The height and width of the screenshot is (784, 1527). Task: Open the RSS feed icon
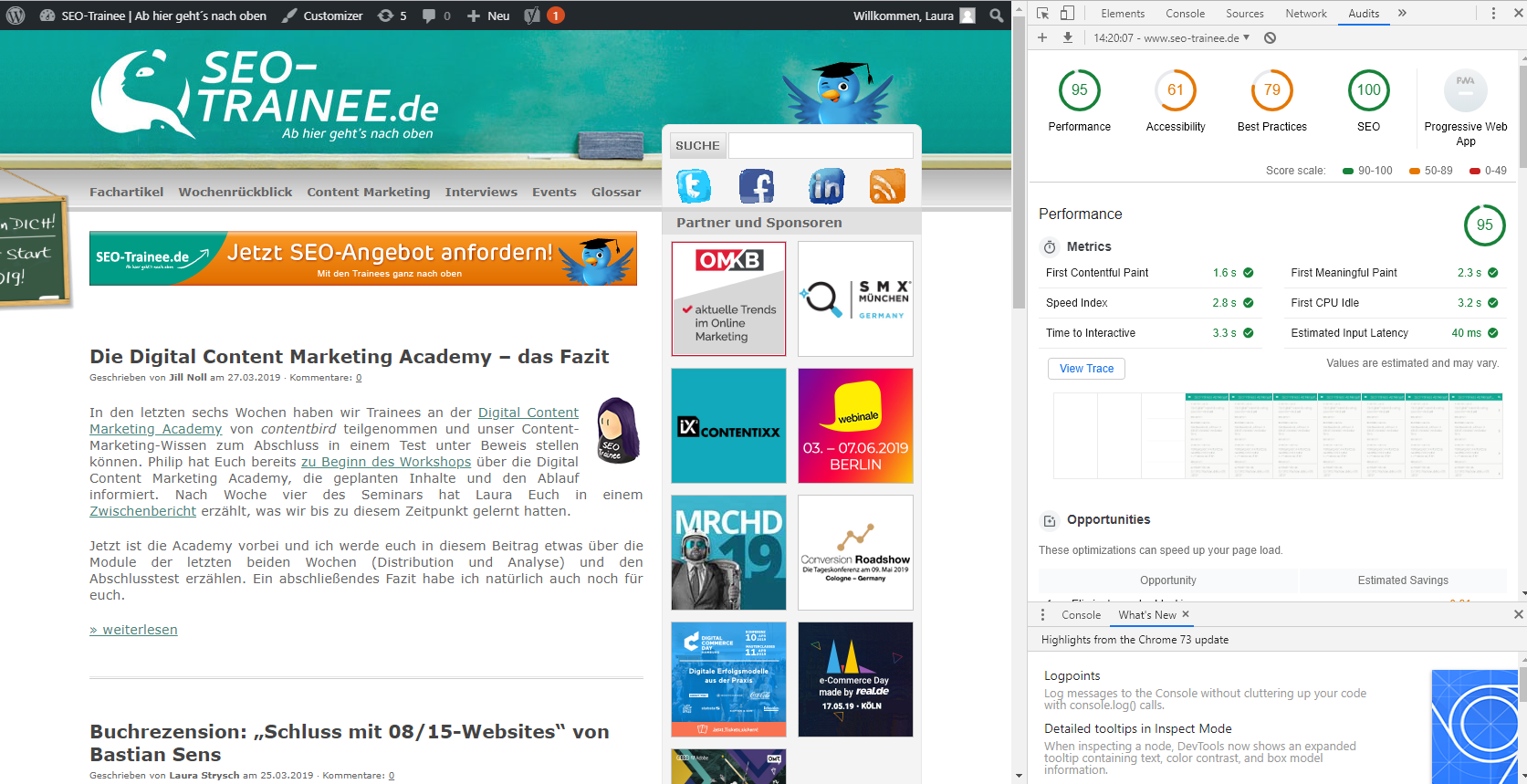coord(887,186)
